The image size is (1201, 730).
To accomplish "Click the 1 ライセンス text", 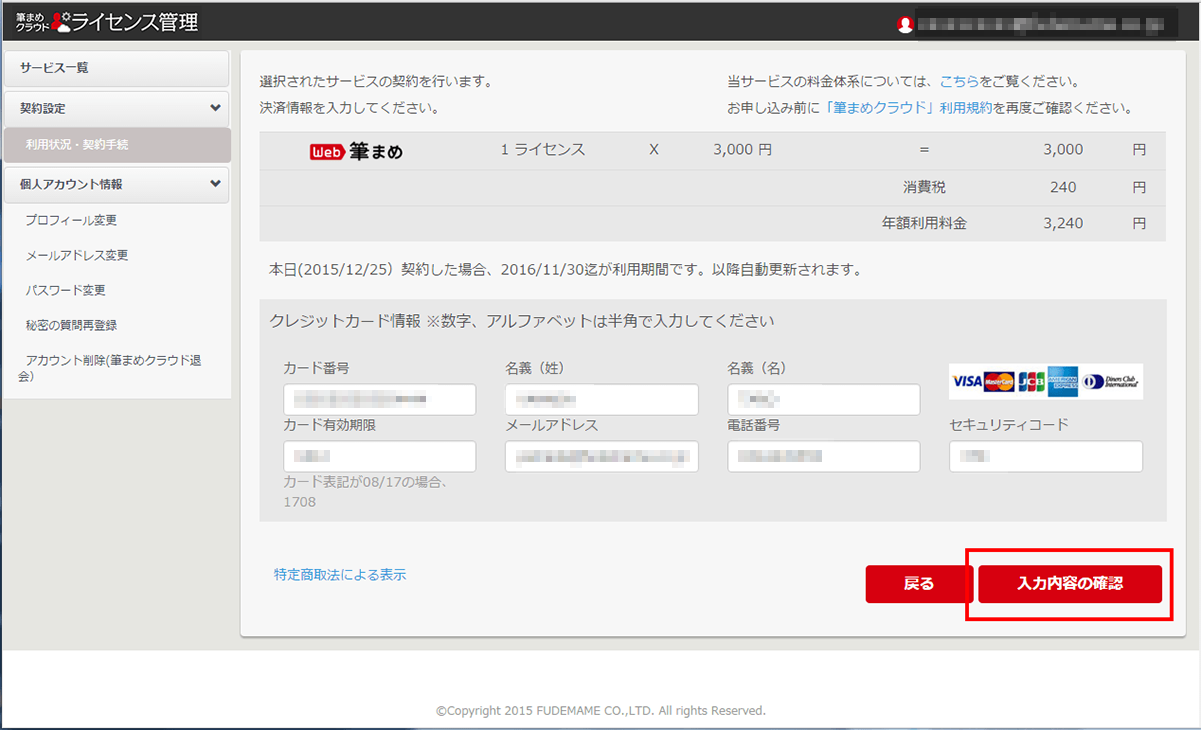I will click(543, 150).
